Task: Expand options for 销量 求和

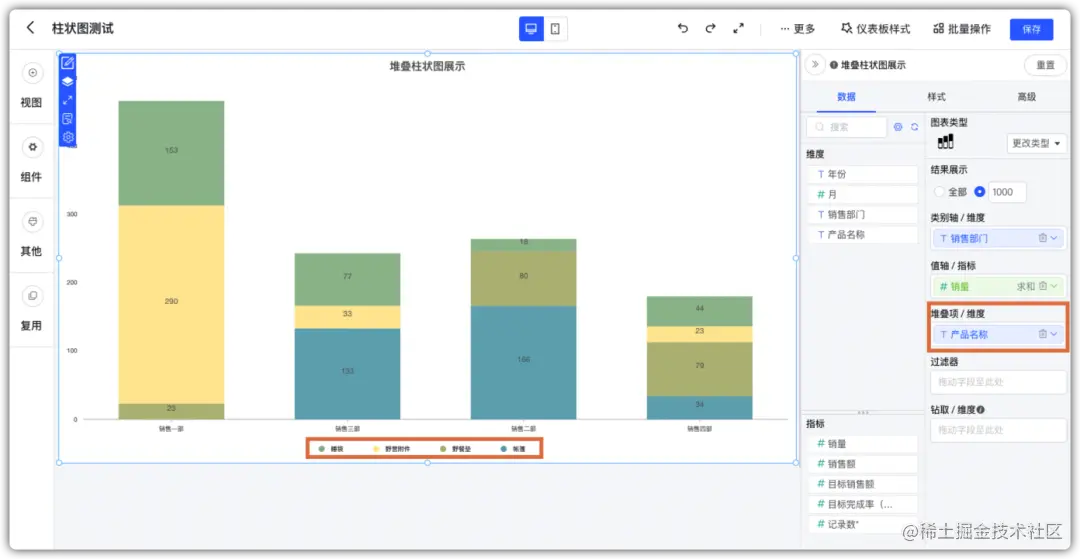Action: [1054, 286]
